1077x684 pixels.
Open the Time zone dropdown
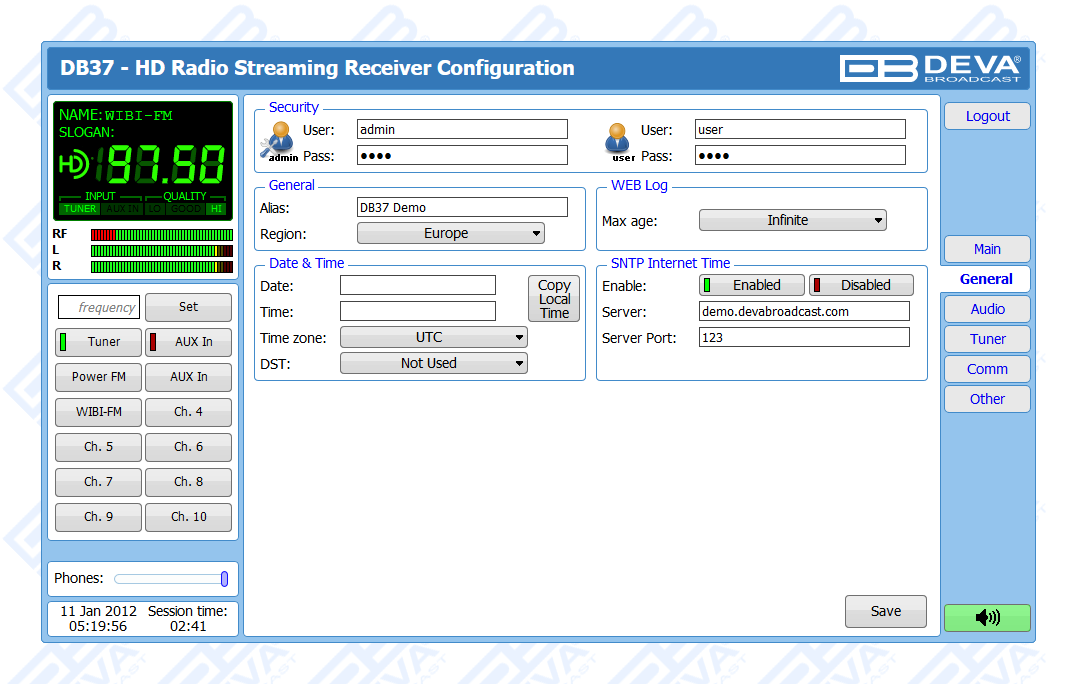433,338
